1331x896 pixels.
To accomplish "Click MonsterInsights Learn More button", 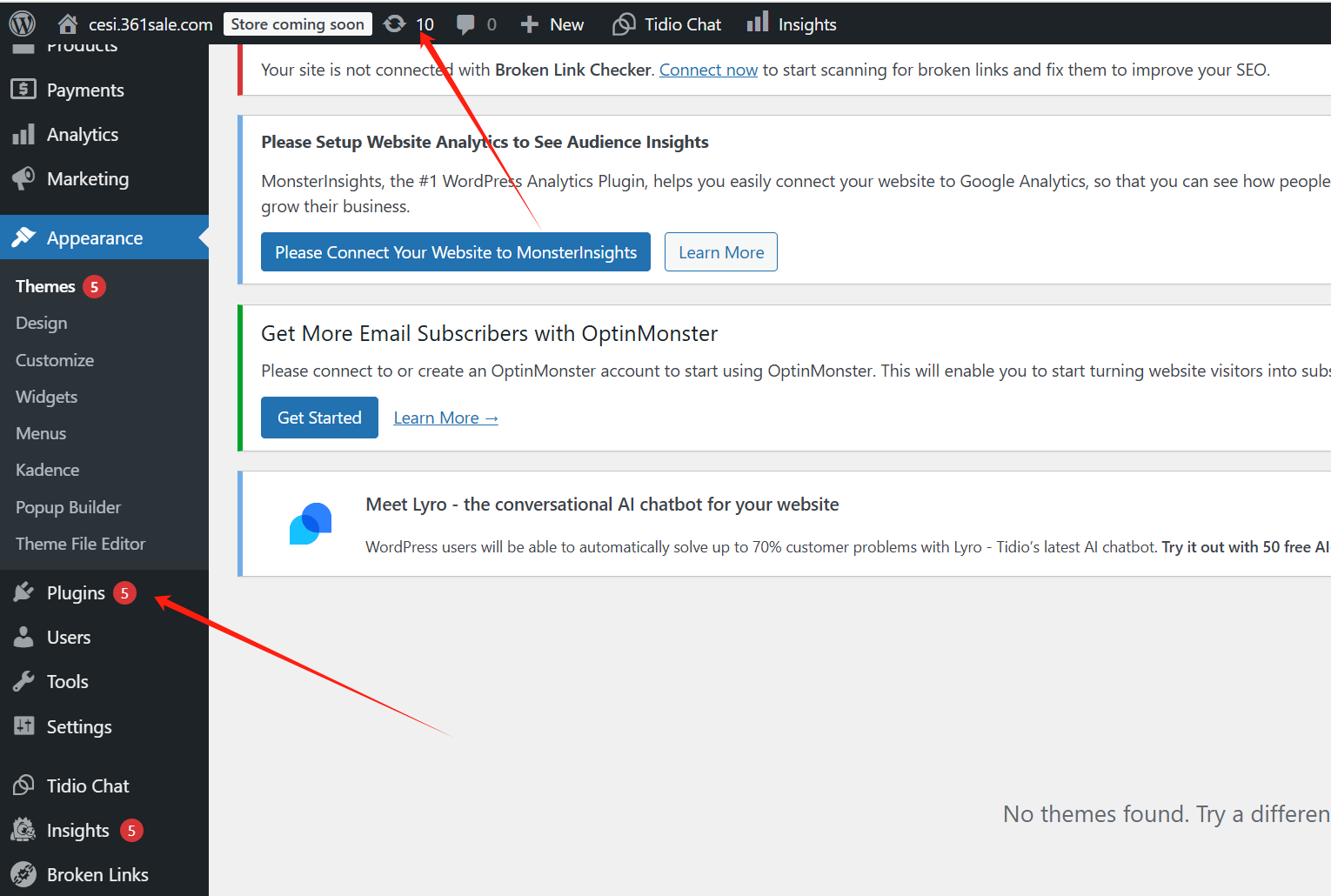I will (720, 252).
